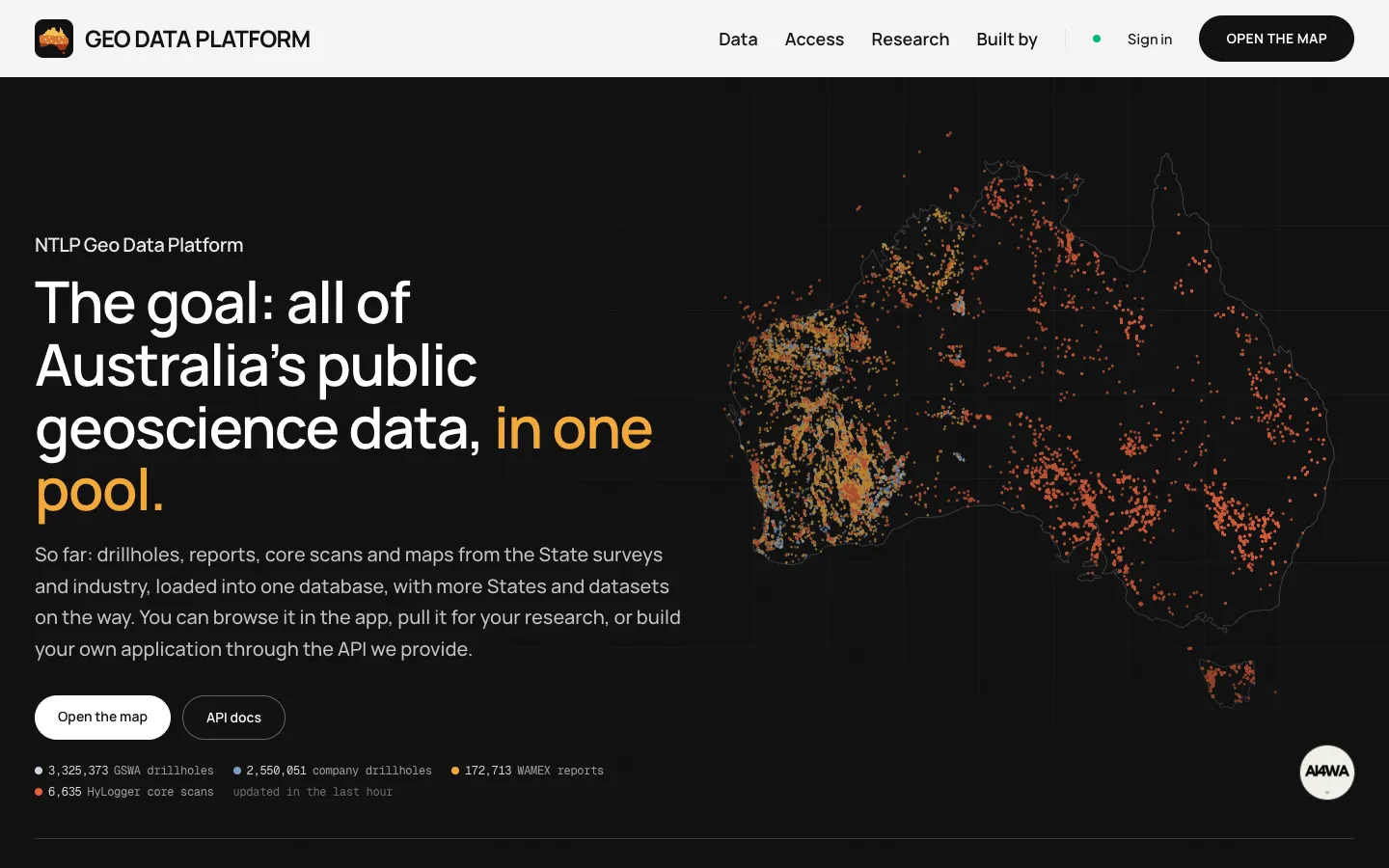Image resolution: width=1389 pixels, height=868 pixels.
Task: Click the Sign in link
Action: [1150, 39]
